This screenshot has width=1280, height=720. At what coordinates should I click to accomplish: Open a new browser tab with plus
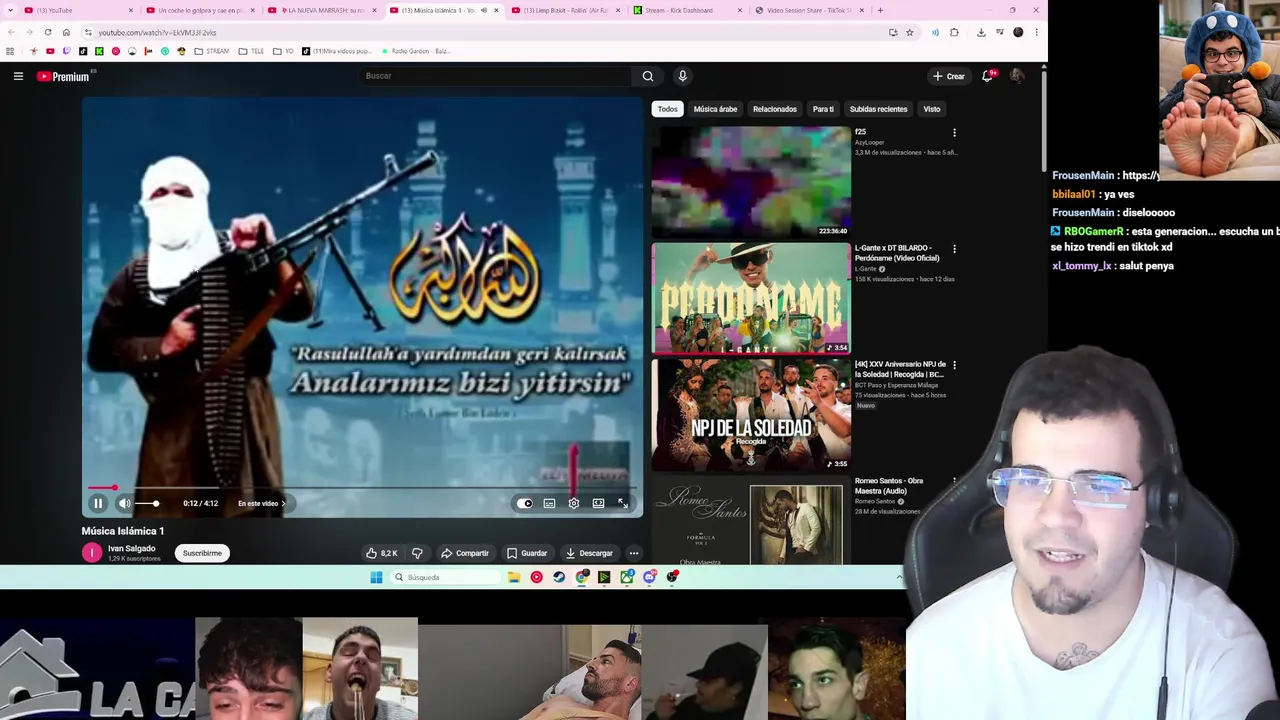click(x=880, y=10)
